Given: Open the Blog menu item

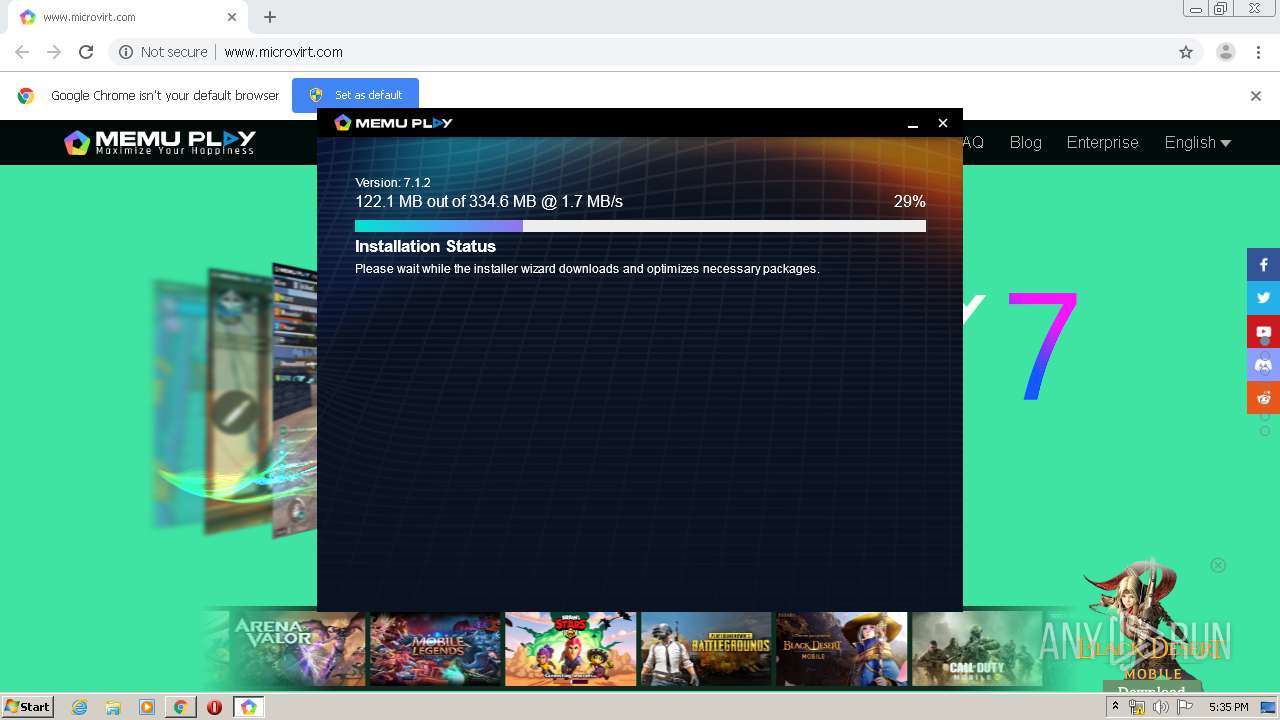Looking at the screenshot, I should point(1025,142).
